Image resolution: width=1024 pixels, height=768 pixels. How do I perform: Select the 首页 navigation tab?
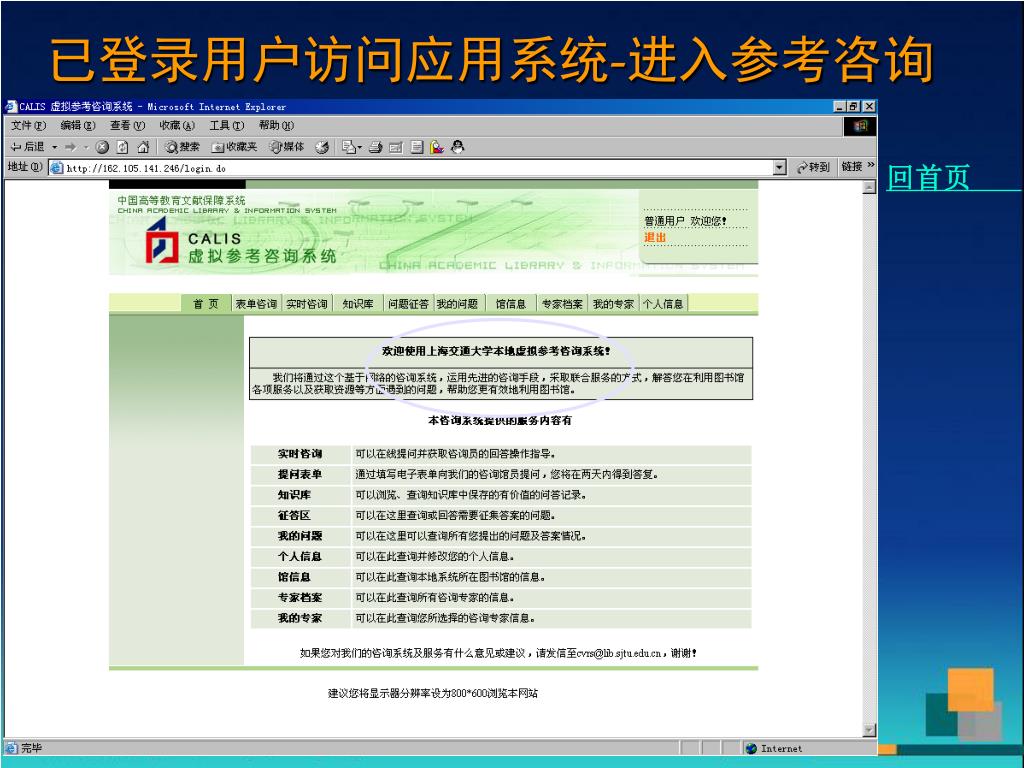tap(206, 304)
